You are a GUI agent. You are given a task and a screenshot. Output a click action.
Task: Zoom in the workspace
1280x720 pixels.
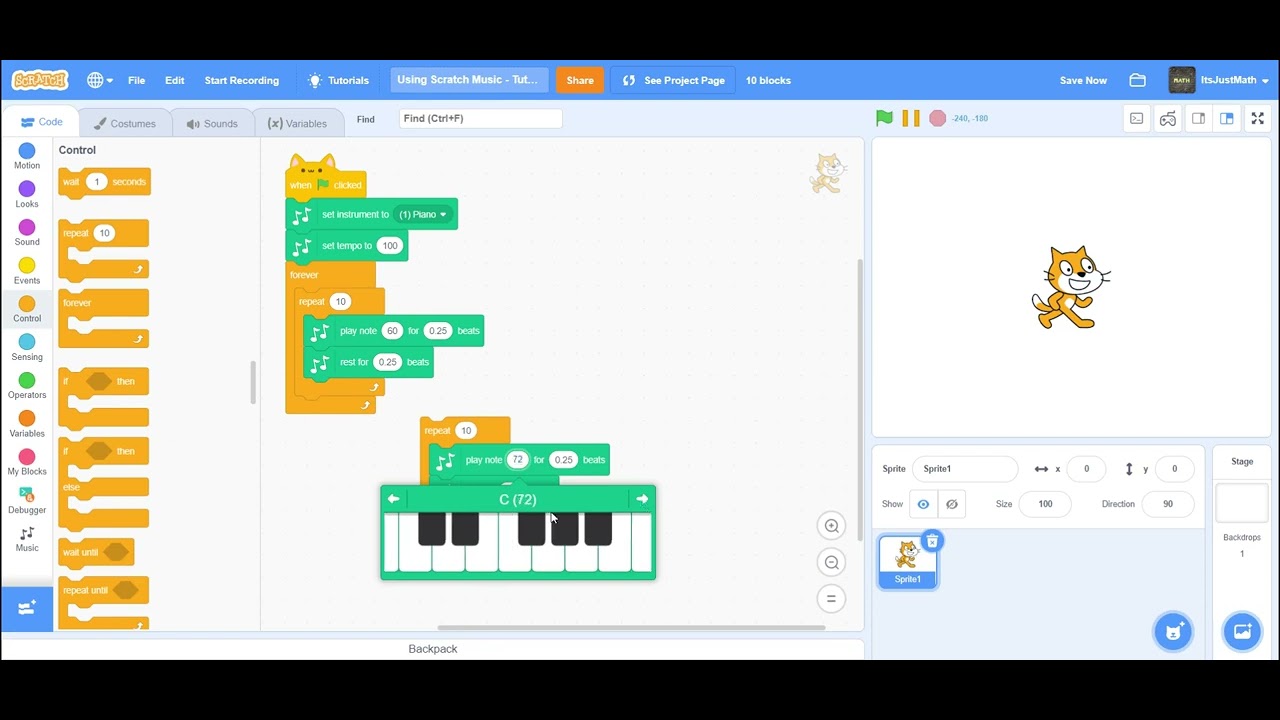[831, 526]
